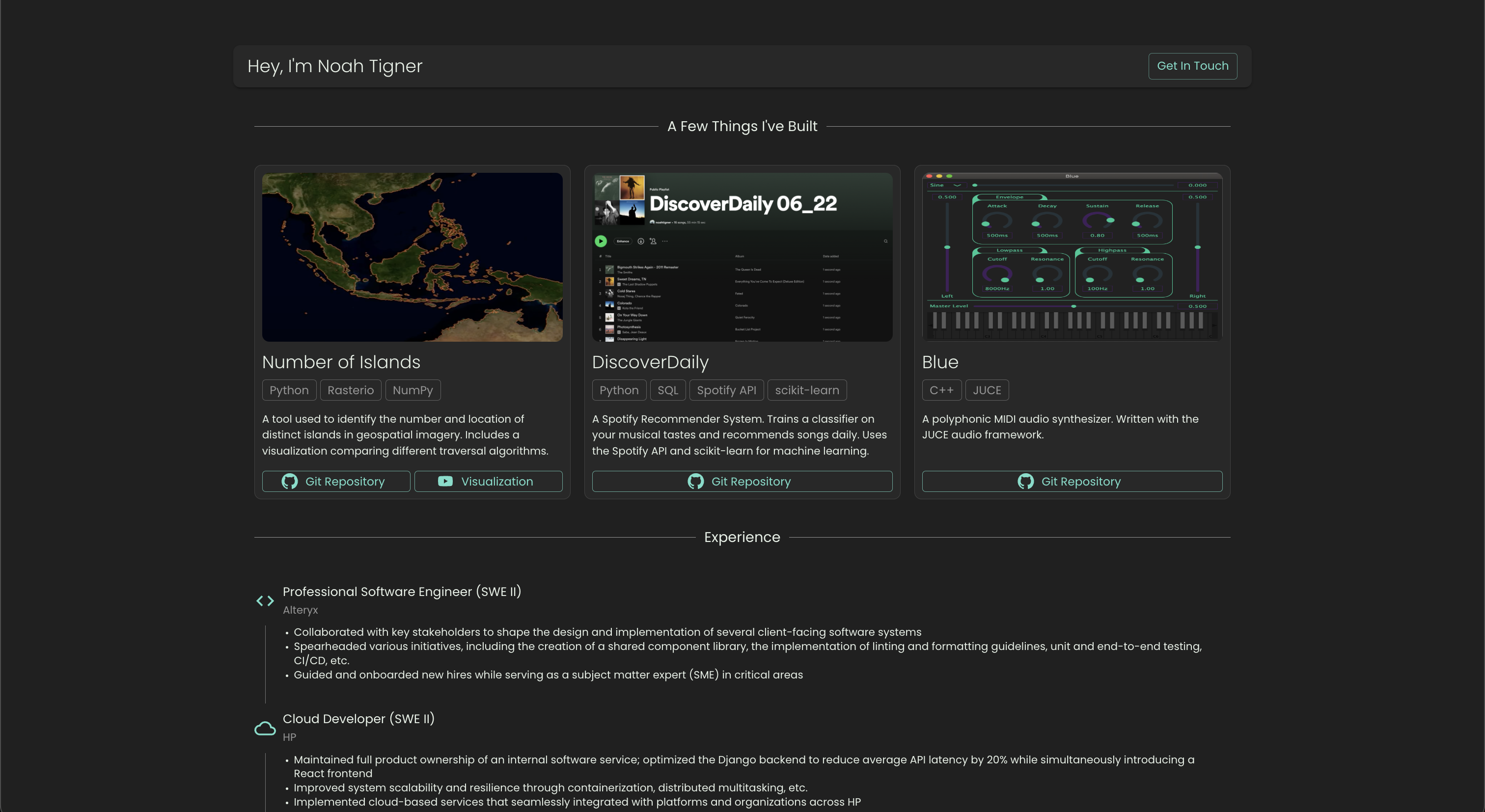Click GitHub icon in Blue card
This screenshot has width=1485, height=812.
pos(1025,481)
